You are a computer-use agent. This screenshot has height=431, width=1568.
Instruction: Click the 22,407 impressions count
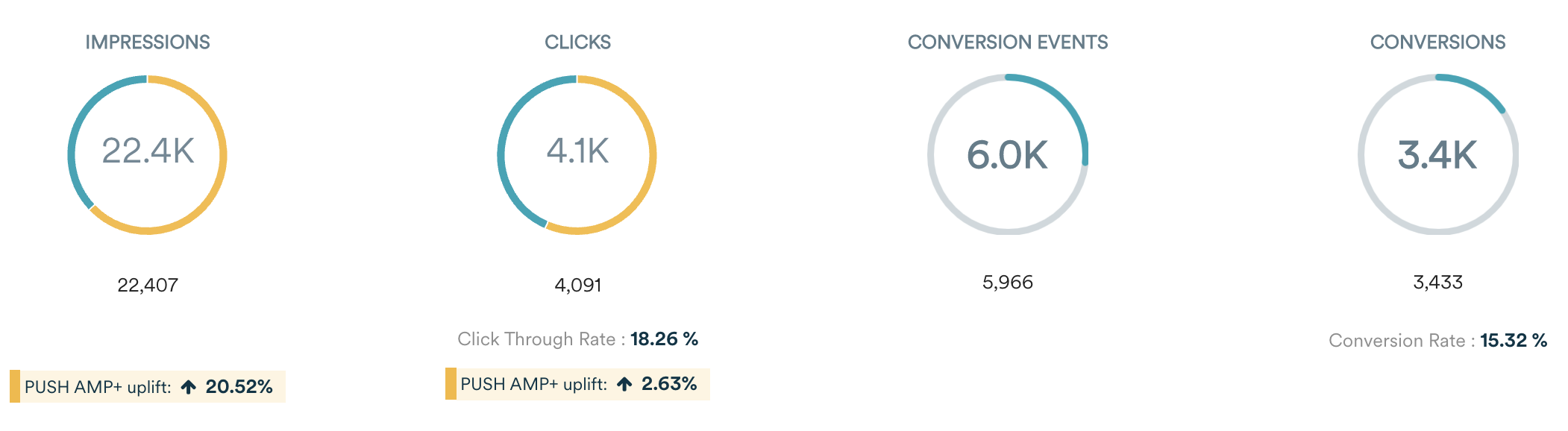tap(148, 285)
